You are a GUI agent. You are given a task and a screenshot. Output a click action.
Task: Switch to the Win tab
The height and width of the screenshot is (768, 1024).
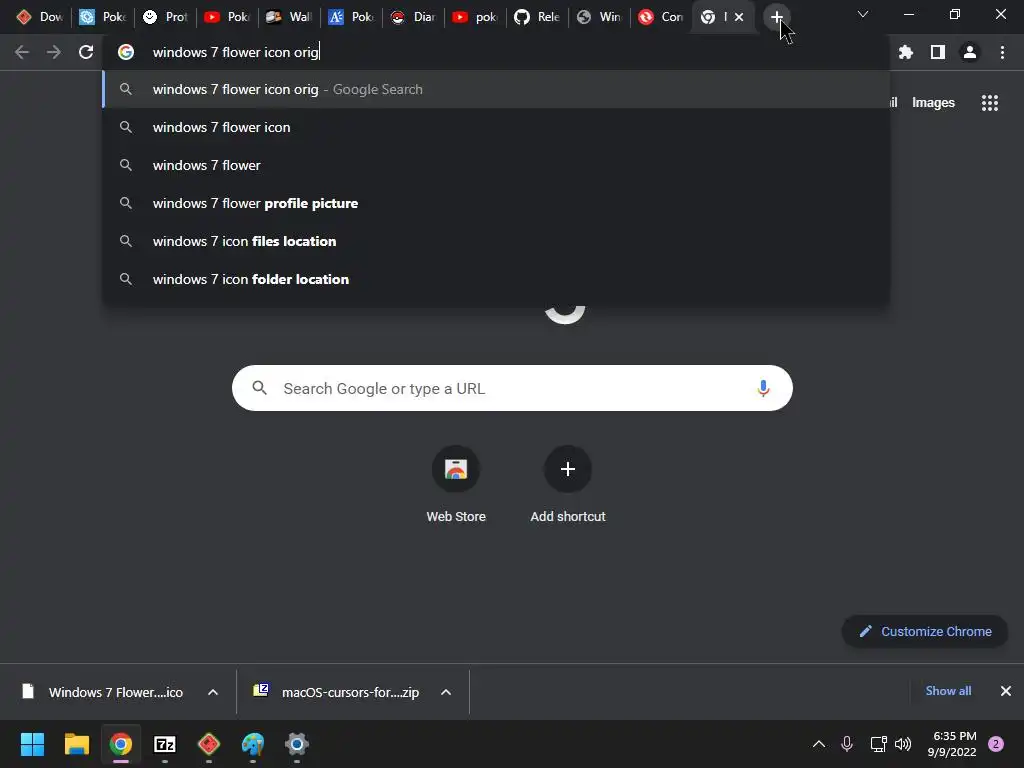tap(599, 18)
